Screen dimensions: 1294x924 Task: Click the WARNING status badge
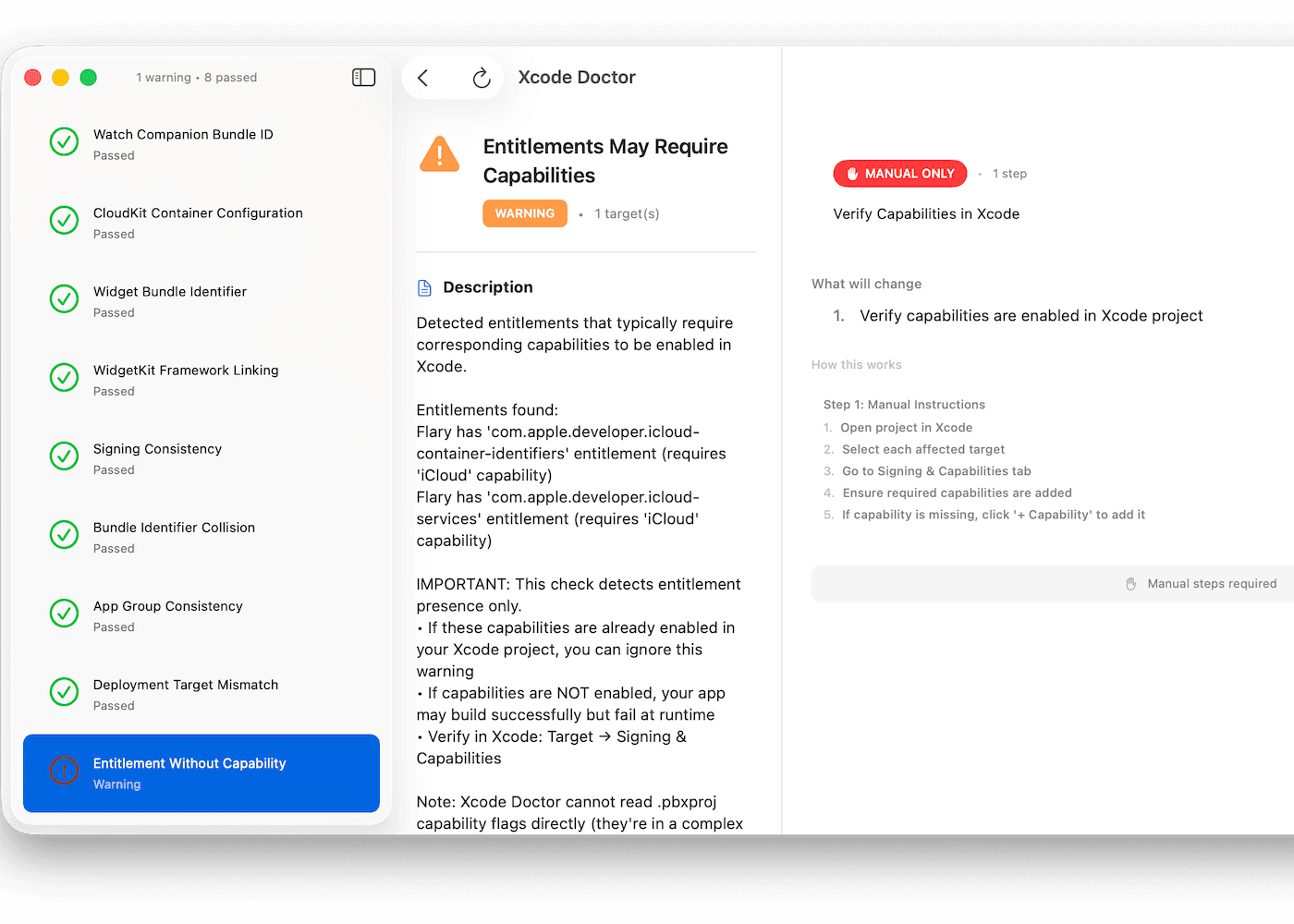pos(525,213)
